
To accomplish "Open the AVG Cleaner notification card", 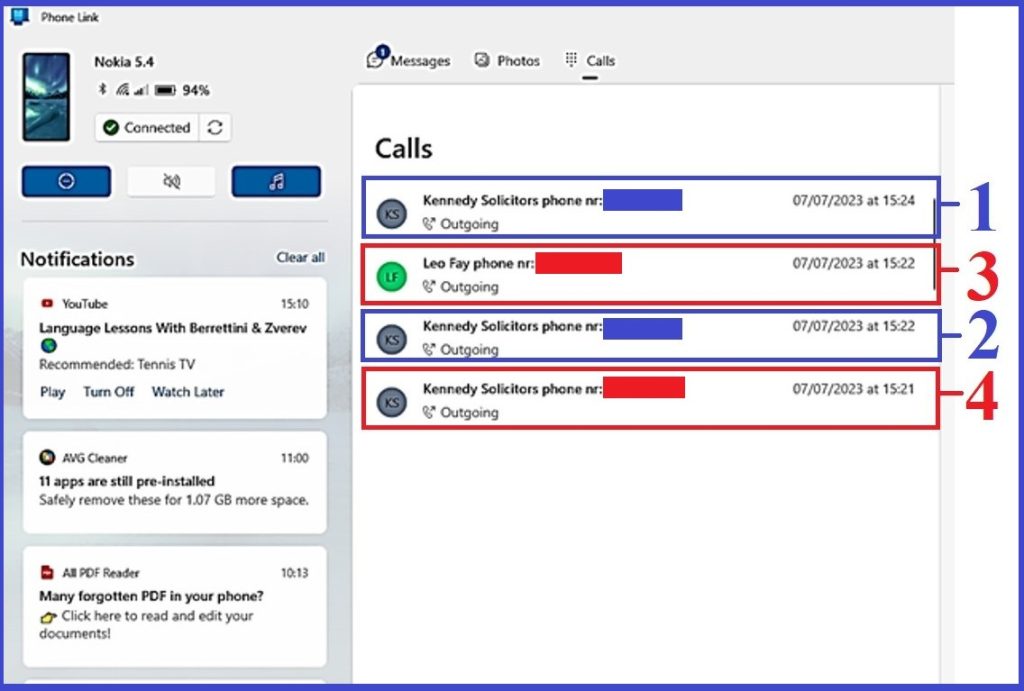I will tap(174, 481).
